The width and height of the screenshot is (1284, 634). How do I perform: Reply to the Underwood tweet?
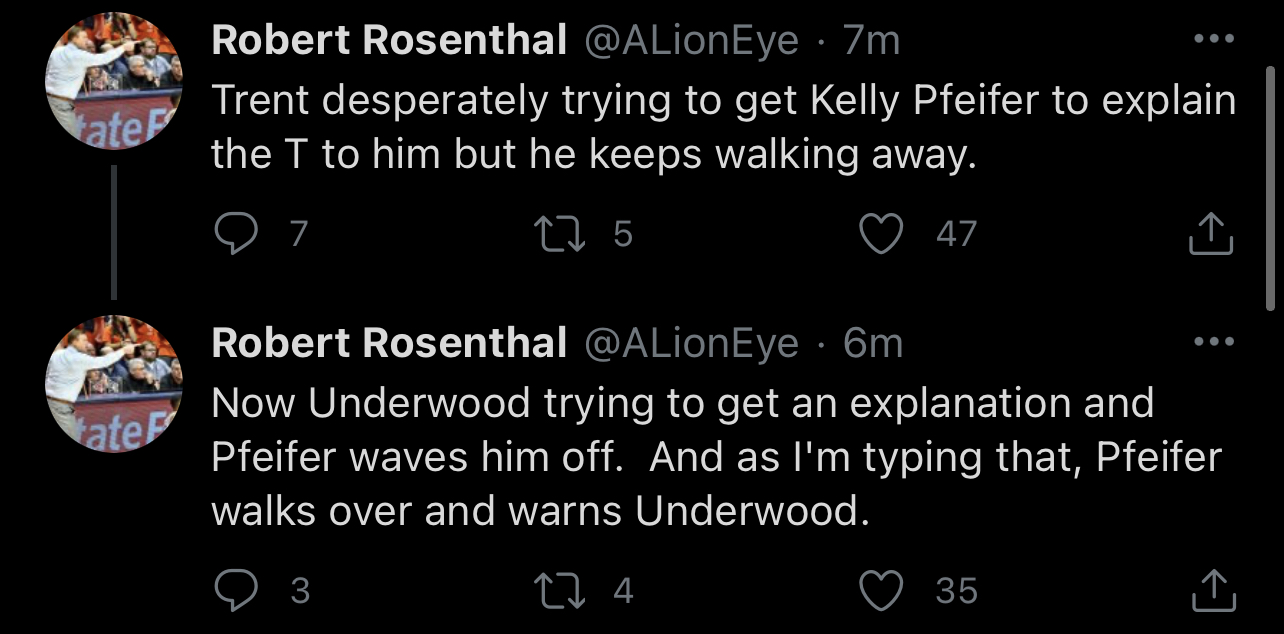pos(237,590)
